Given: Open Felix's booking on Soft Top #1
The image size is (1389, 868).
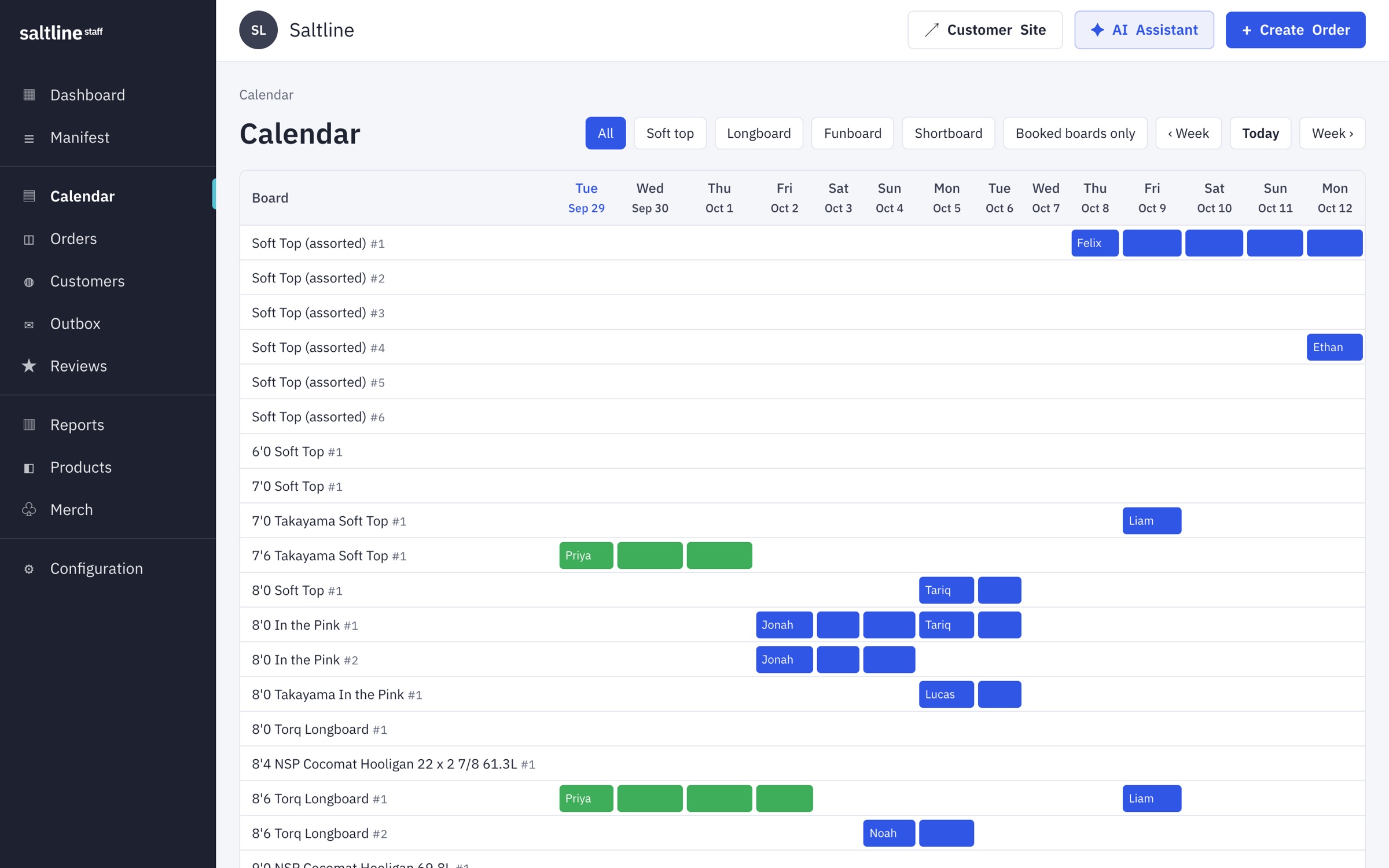Looking at the screenshot, I should (1094, 243).
